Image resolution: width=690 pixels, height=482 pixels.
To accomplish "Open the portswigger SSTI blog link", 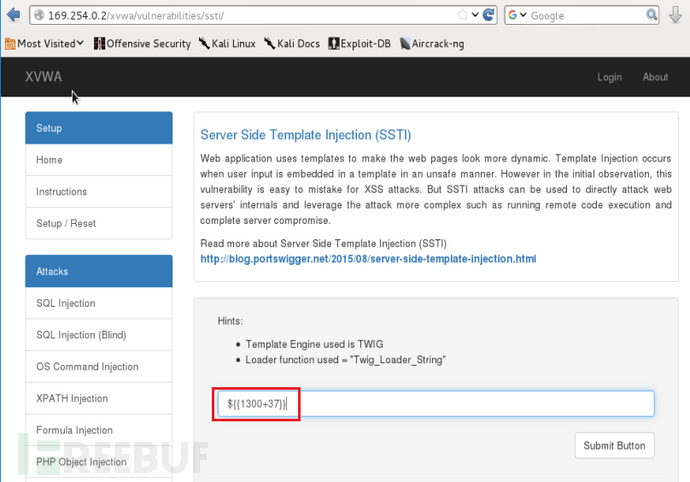I will [x=368, y=259].
